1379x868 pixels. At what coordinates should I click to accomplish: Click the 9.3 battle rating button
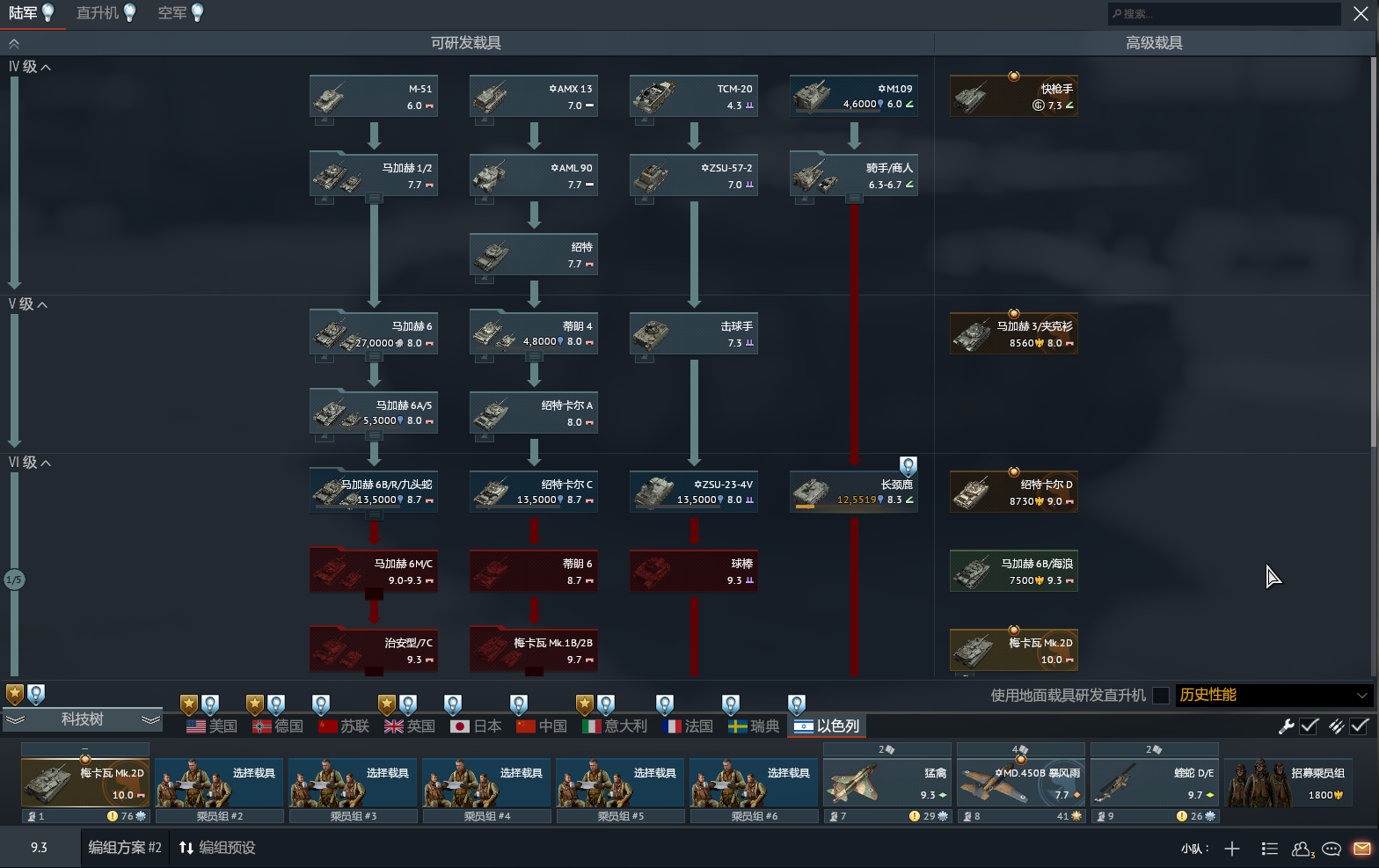[39, 848]
